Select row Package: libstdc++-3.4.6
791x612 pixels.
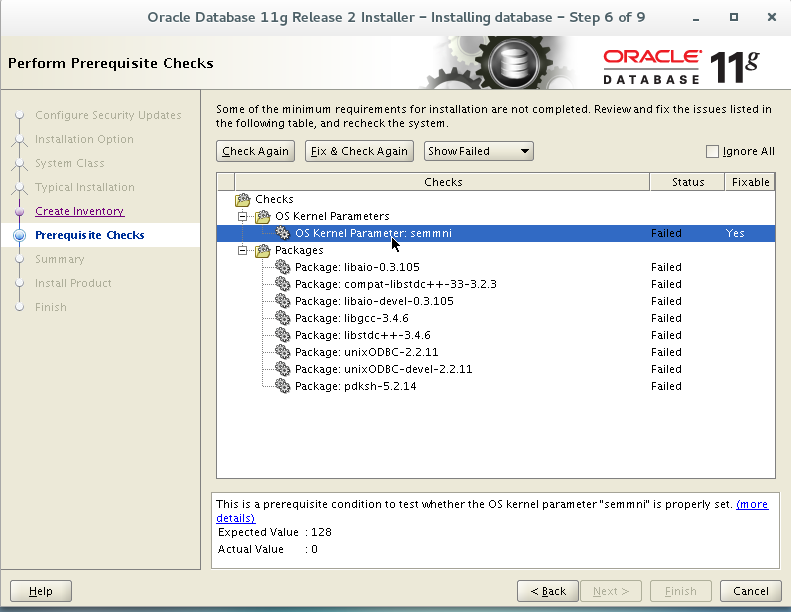(496, 335)
